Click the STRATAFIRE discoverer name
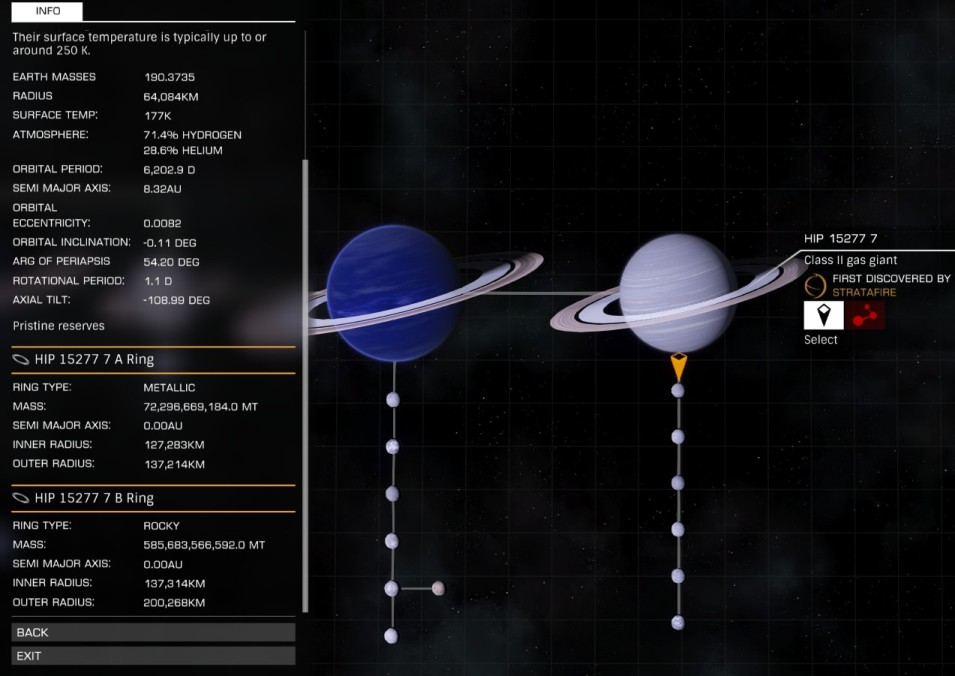Image resolution: width=955 pixels, height=676 pixels. point(864,292)
